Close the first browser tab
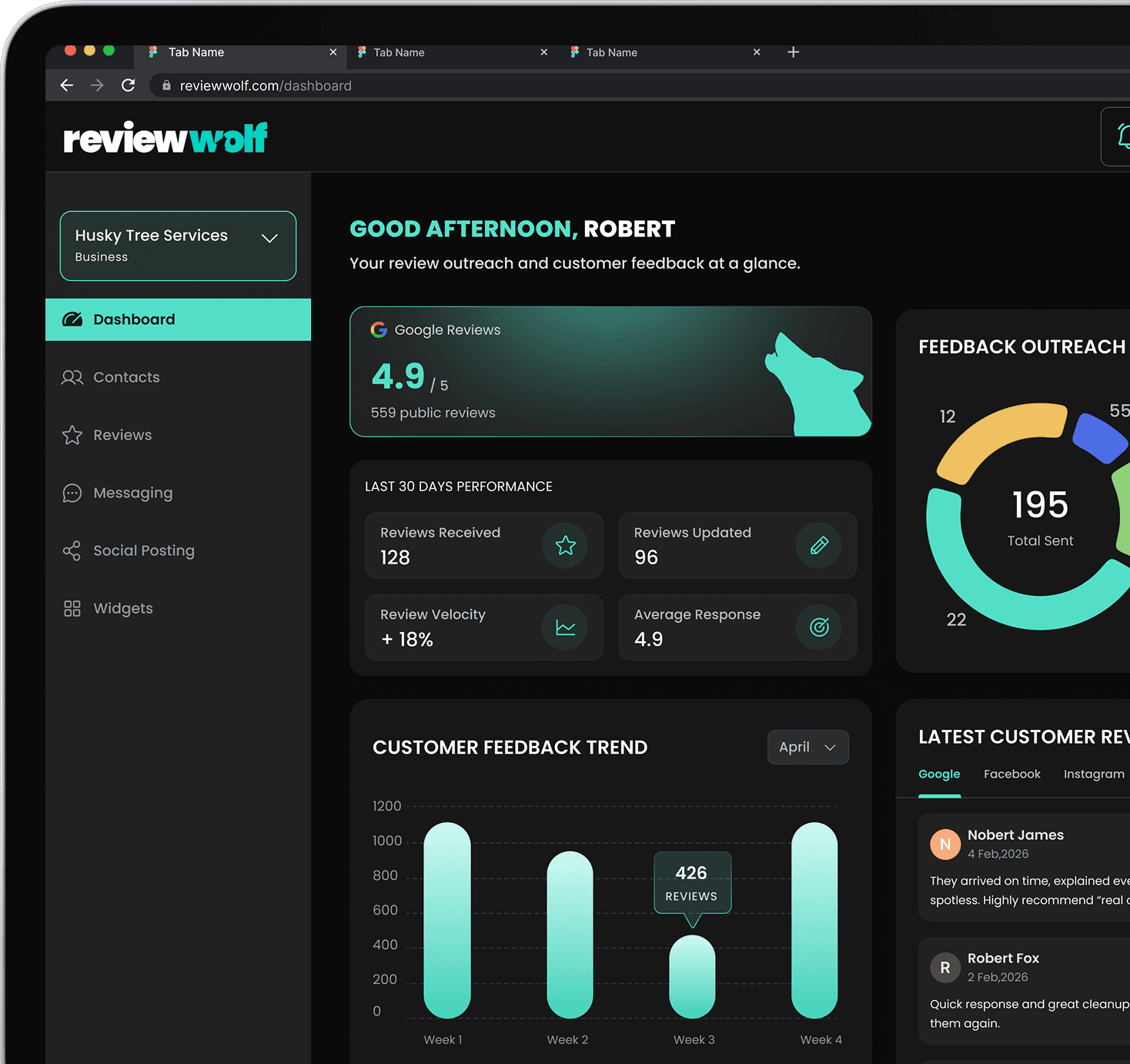Viewport: 1130px width, 1064px height. tap(333, 52)
